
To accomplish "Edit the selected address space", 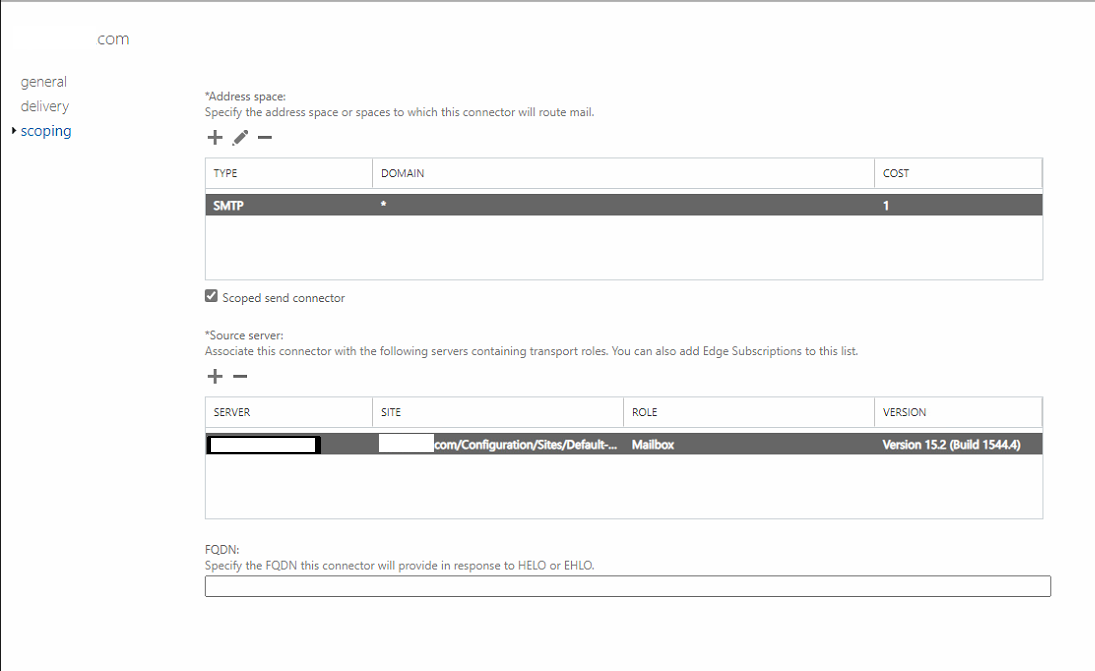I will click(x=239, y=137).
